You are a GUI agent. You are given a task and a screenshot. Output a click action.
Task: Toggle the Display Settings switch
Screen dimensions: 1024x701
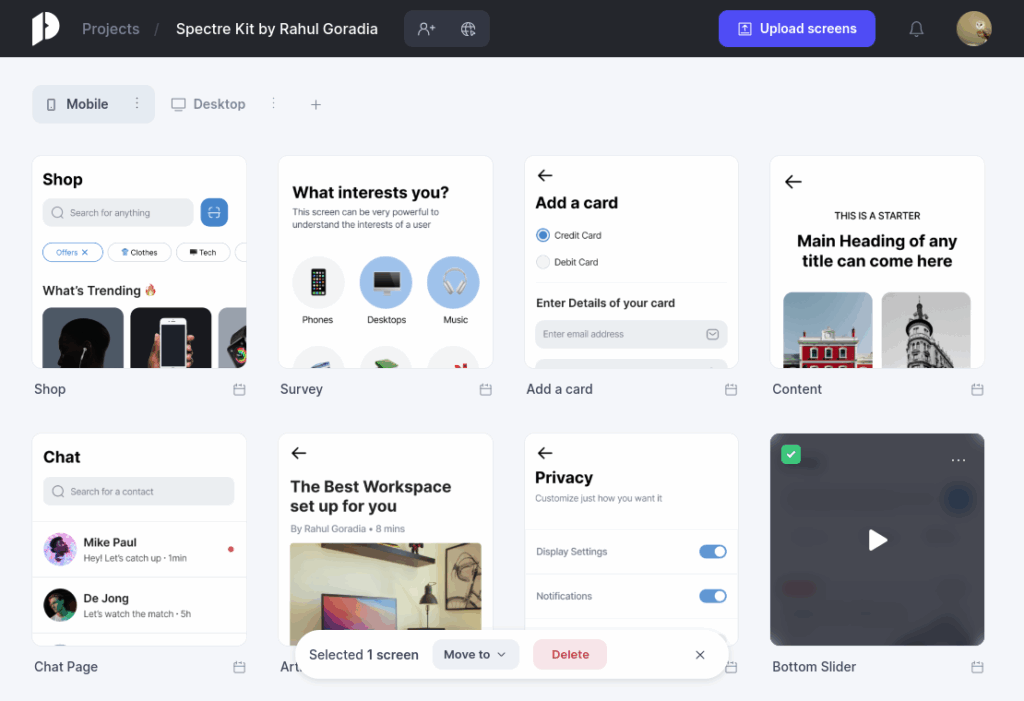tap(712, 552)
